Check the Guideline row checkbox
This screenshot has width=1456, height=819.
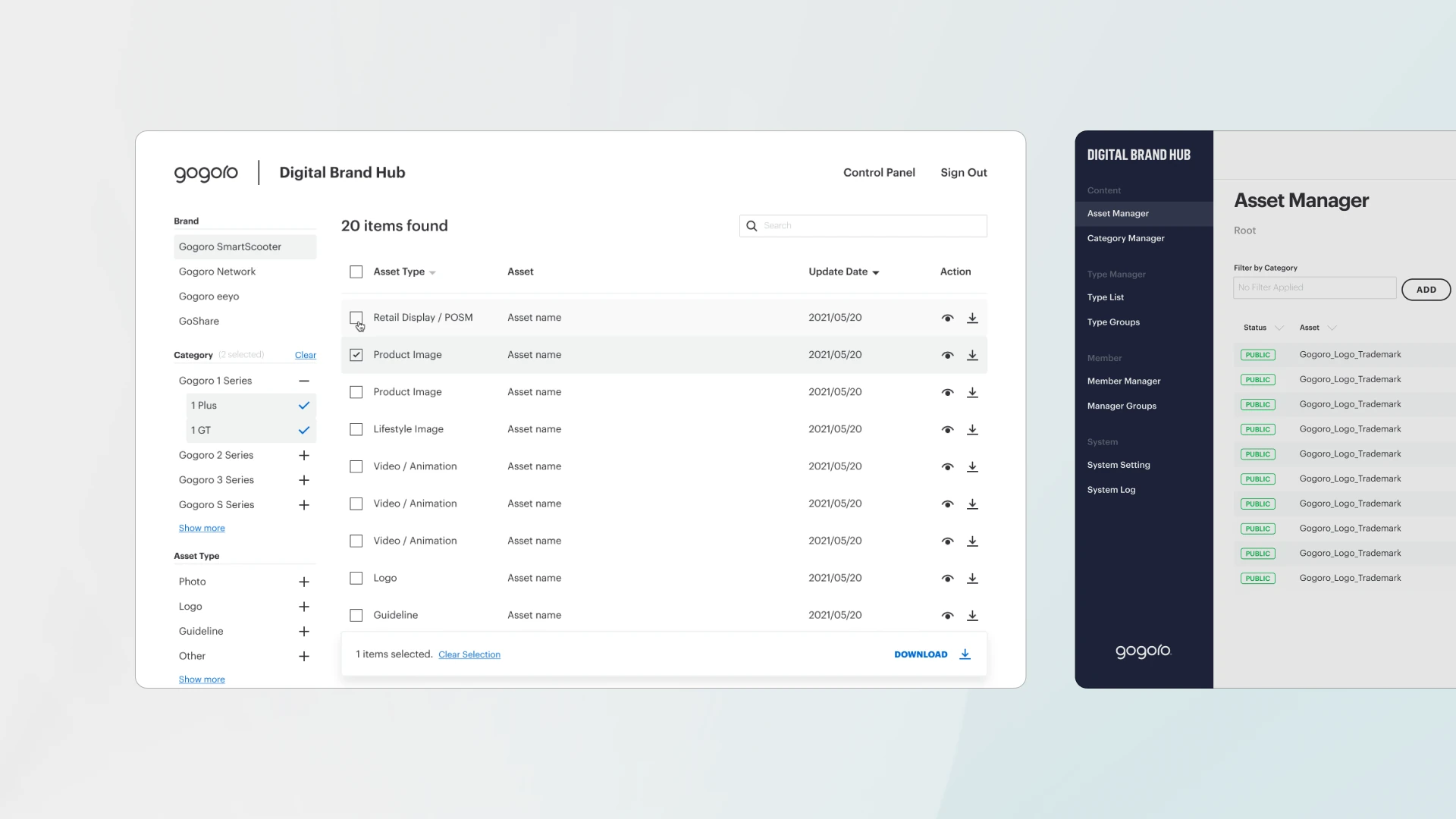pyautogui.click(x=356, y=615)
